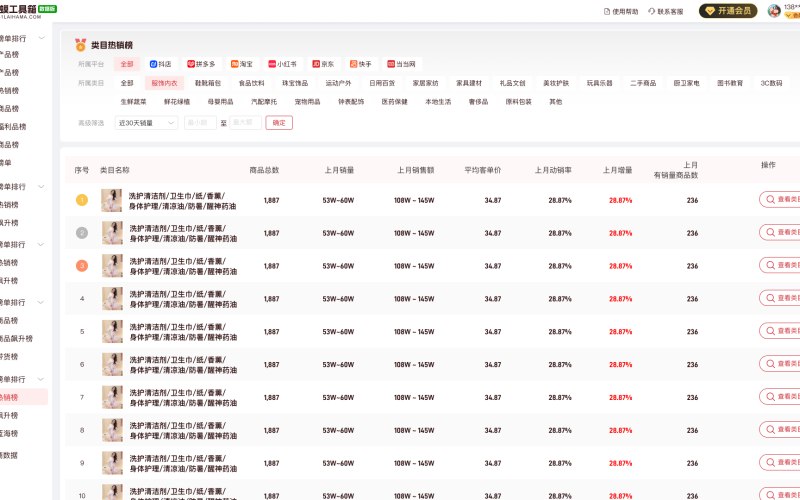The height and width of the screenshot is (500, 800).
Task: Filter by the 淘宝 platform
Action: 242,64
